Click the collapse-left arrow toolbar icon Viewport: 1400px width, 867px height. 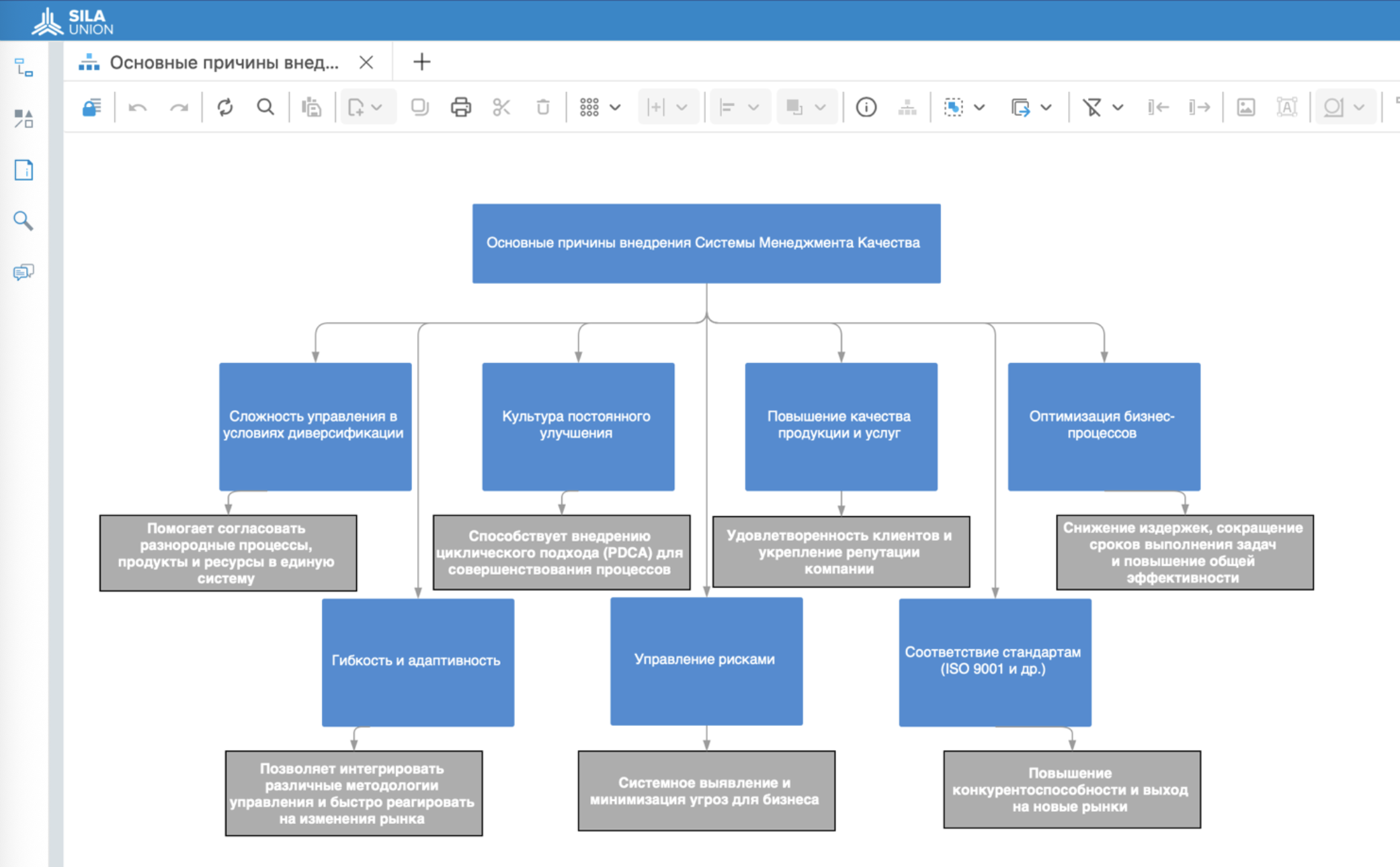(x=1158, y=107)
